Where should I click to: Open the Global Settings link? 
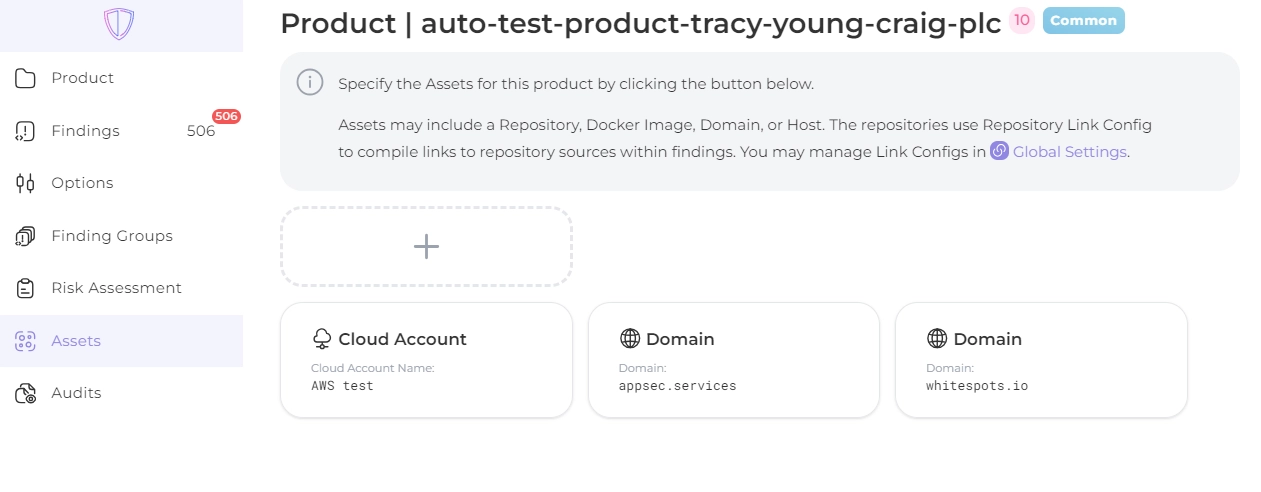(x=1069, y=152)
